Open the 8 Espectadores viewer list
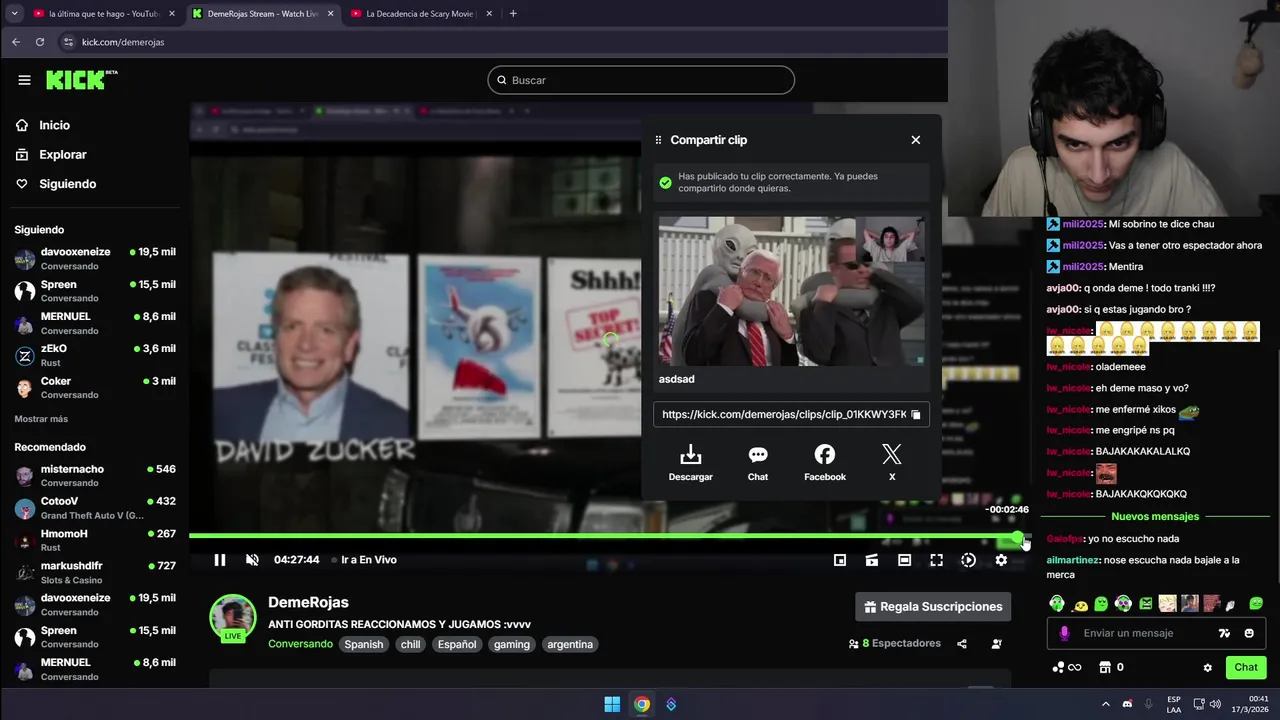Viewport: 1280px width, 720px height. coord(894,644)
